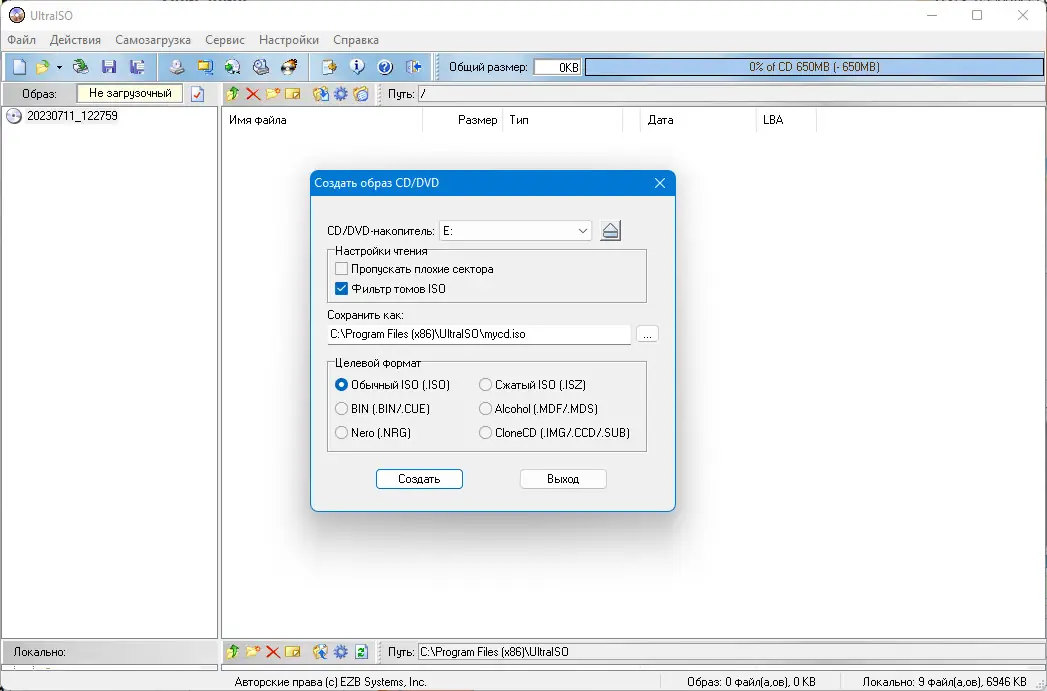The image size is (1047, 691).
Task: Click the Mount to virtual drive icon
Action: tap(261, 67)
